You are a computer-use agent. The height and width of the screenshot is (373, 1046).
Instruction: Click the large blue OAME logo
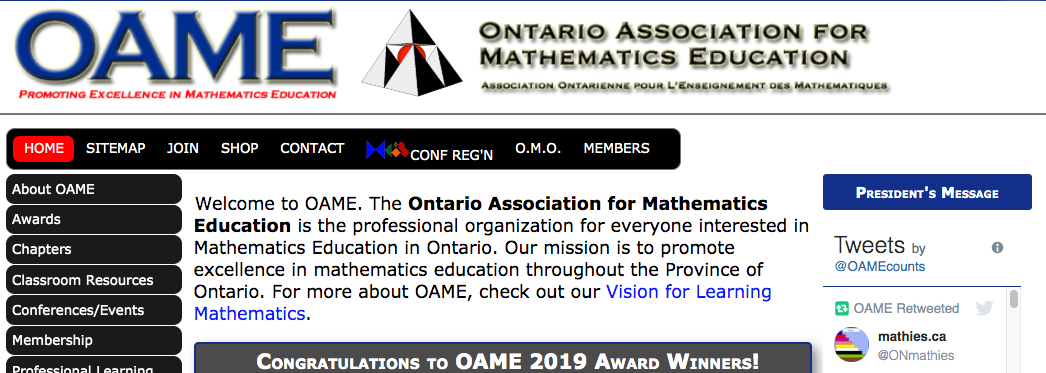coord(177,53)
